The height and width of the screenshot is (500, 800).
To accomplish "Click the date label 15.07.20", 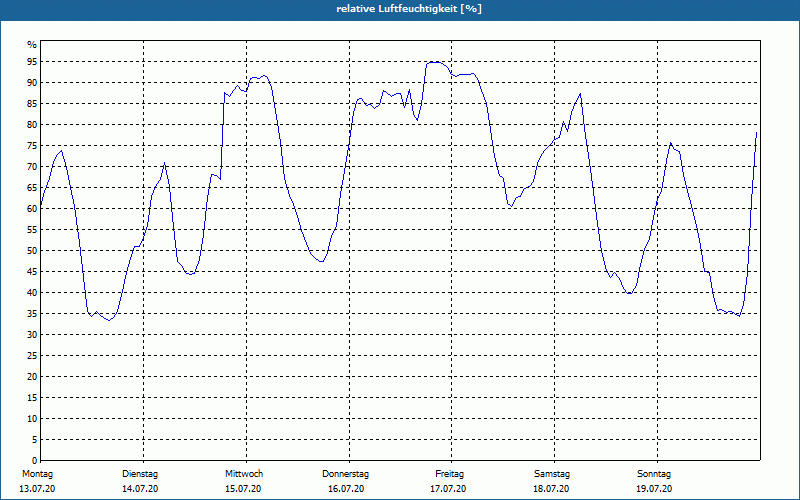I will pyautogui.click(x=243, y=489).
